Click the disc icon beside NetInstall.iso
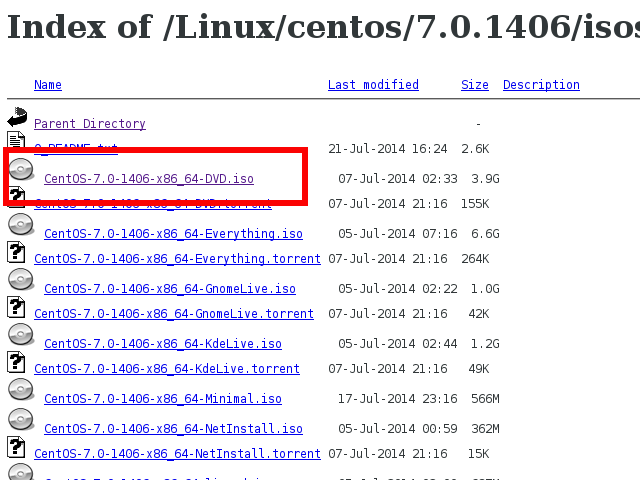Screen dimensions: 640x480 20,420
